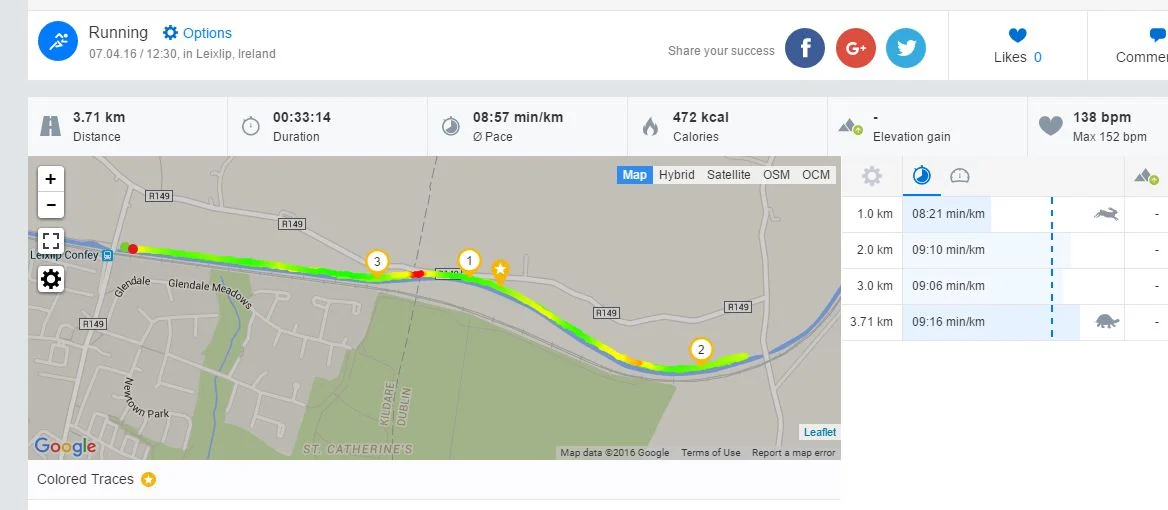Share run on Facebook
Viewport: 1168px width, 510px height.
tap(804, 48)
